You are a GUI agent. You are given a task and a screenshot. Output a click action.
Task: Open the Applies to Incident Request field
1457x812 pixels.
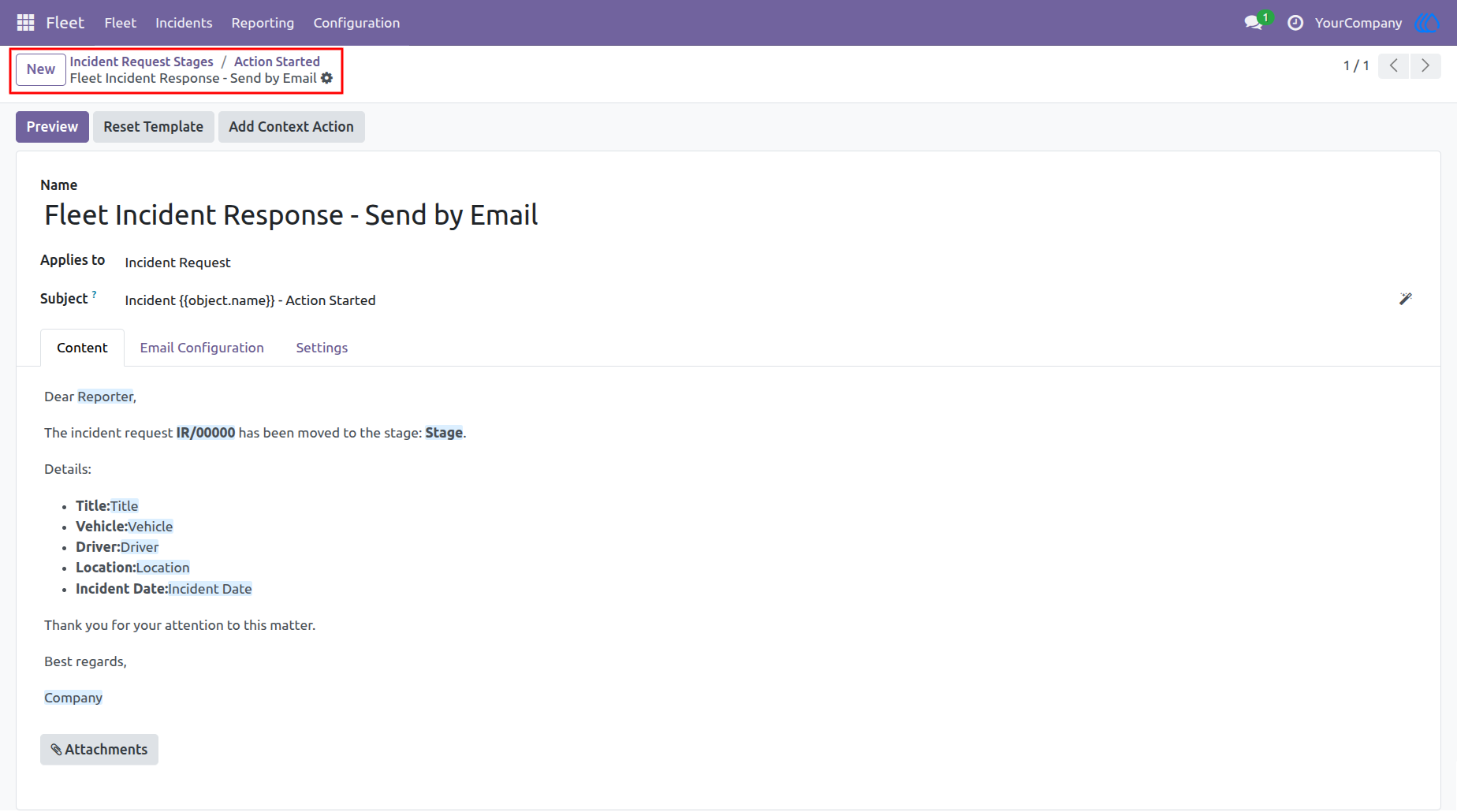177,263
